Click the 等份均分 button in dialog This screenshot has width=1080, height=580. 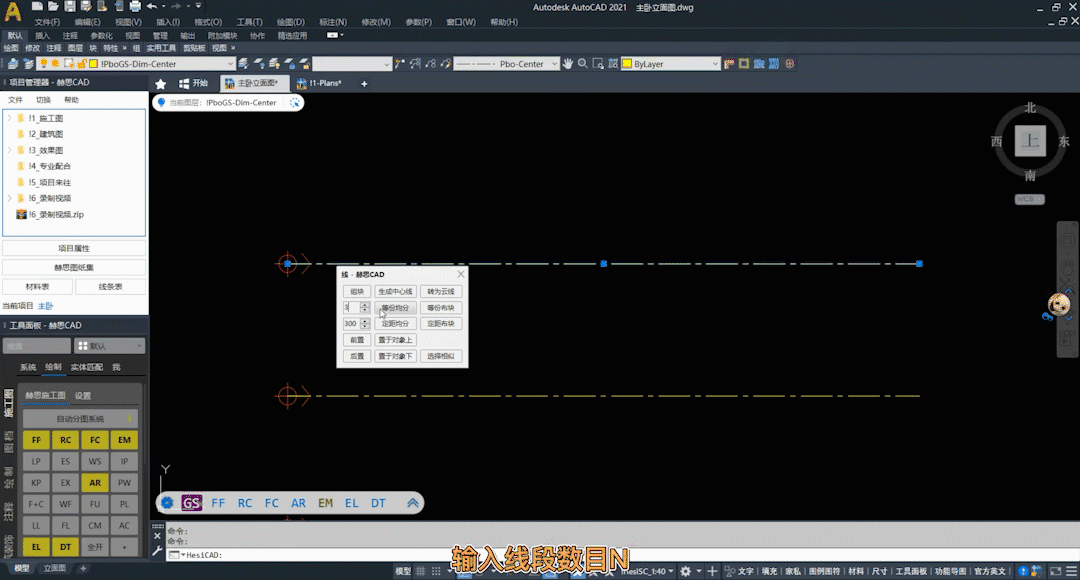tap(395, 308)
